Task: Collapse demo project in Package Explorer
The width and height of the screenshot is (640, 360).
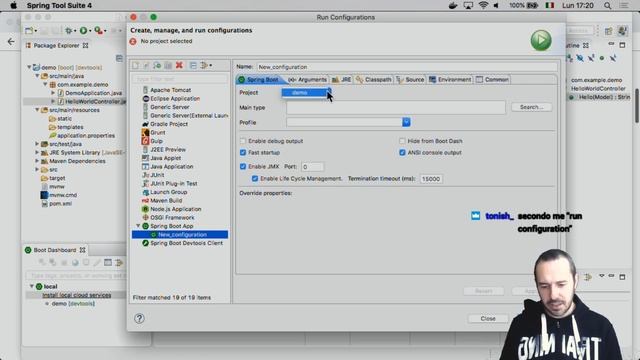Action: 29,67
